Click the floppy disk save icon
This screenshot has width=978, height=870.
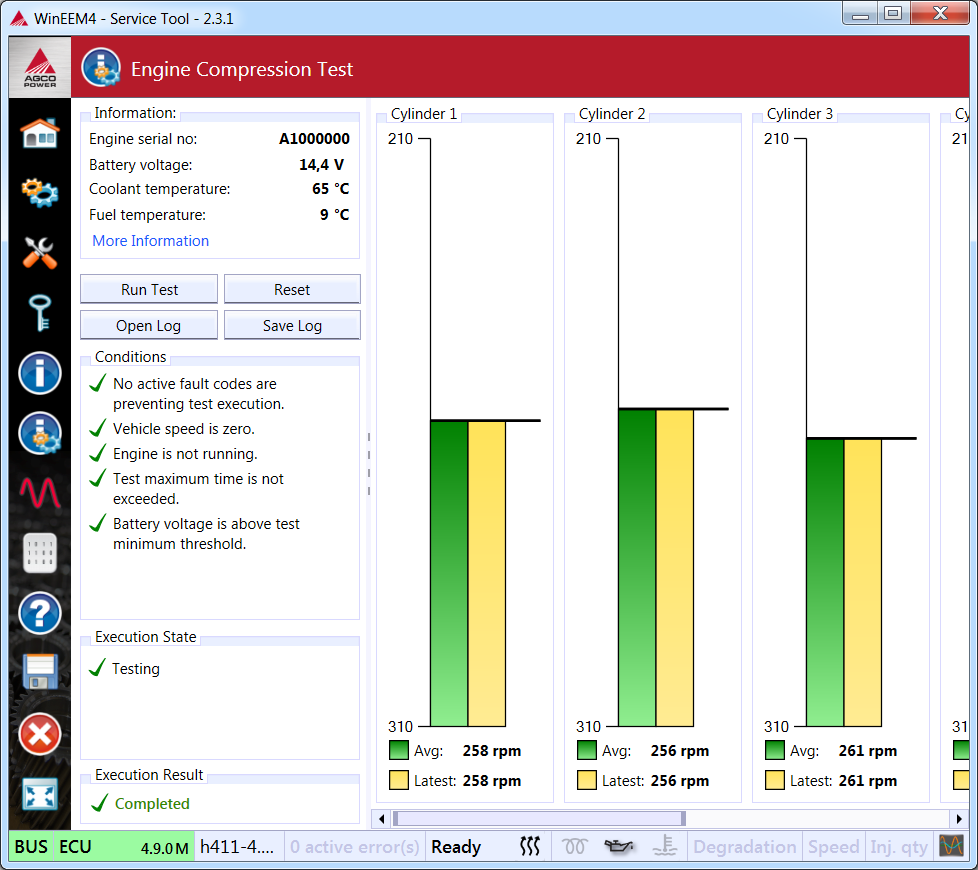40,673
